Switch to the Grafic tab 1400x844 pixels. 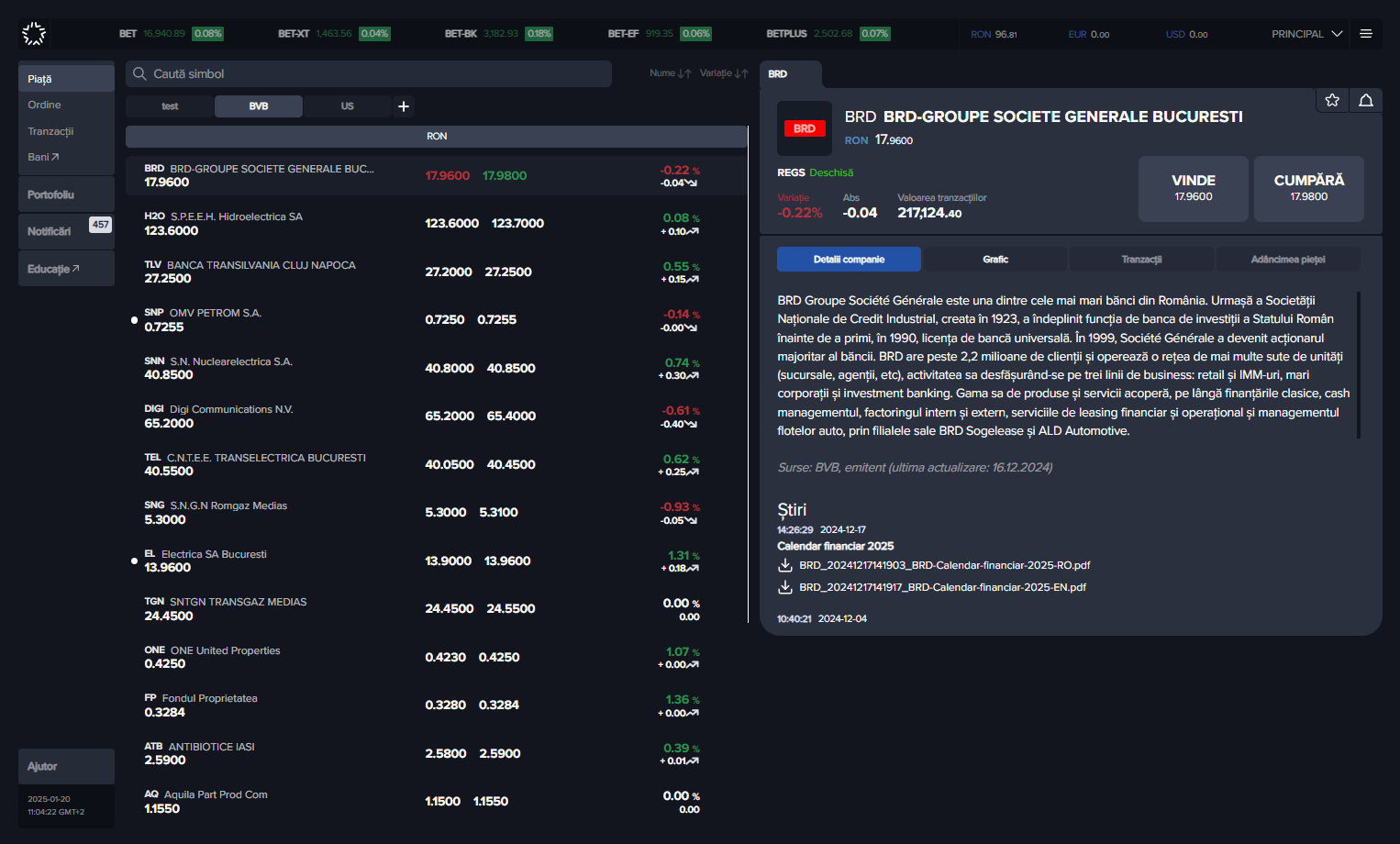click(994, 260)
